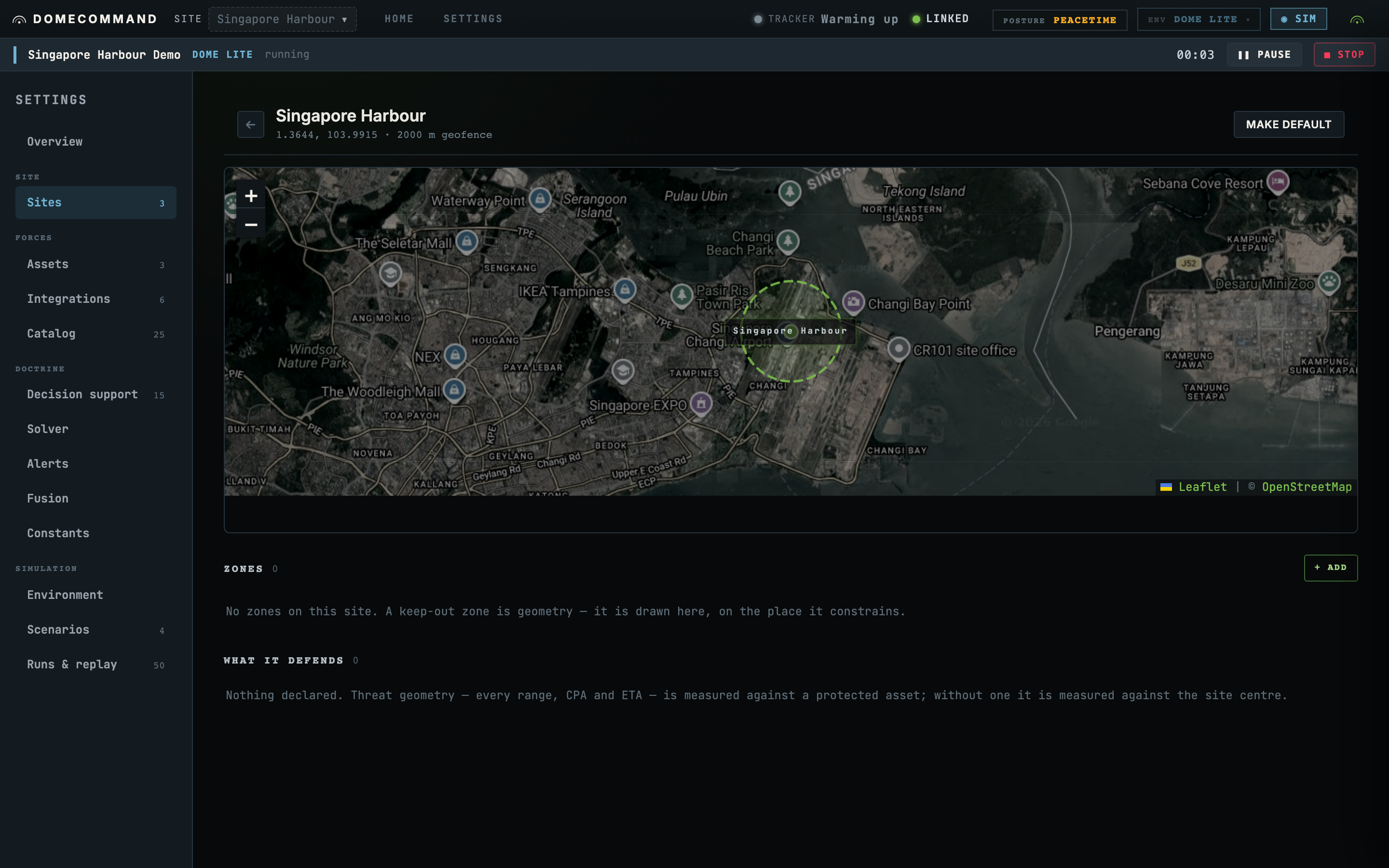Click the DomeCommand logo icon
1389x868 pixels.
(x=19, y=19)
